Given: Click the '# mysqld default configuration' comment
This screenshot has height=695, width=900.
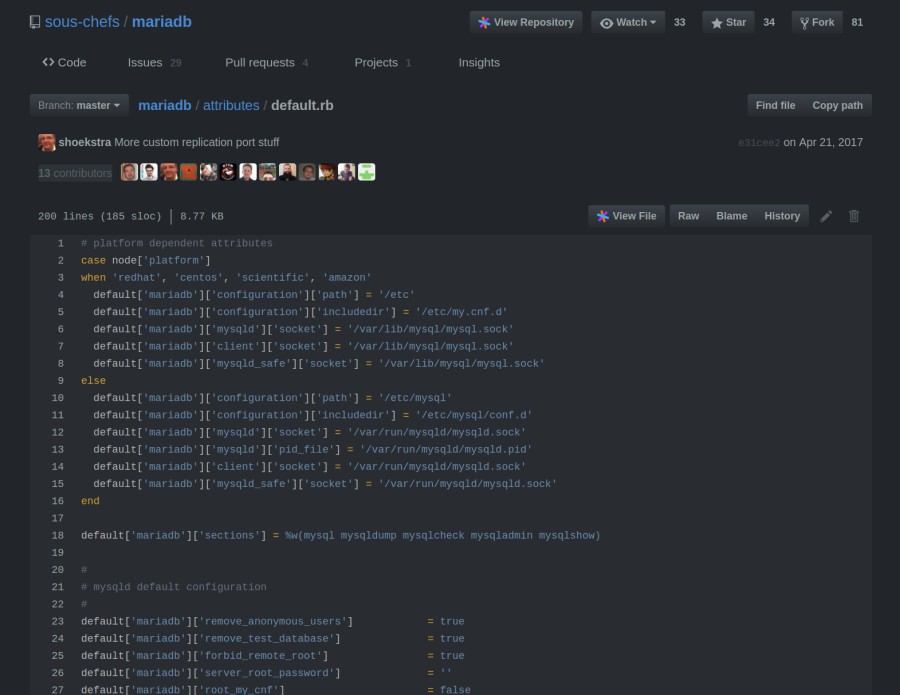Looking at the screenshot, I should (174, 587).
